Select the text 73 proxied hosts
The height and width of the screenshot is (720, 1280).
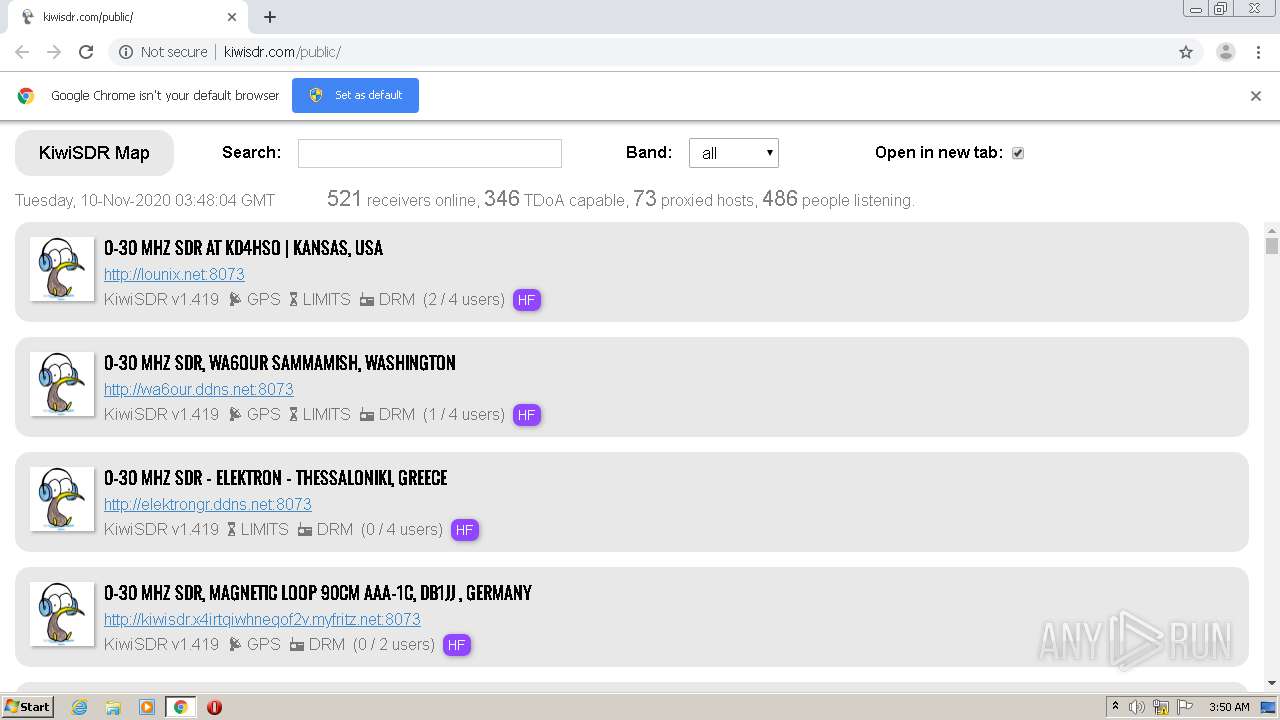[x=694, y=199]
